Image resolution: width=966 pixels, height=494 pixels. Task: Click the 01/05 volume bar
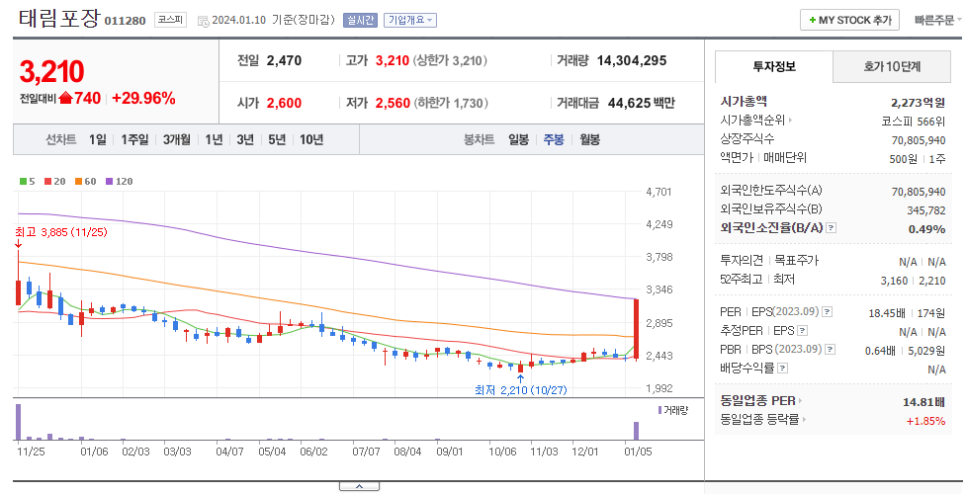[636, 431]
